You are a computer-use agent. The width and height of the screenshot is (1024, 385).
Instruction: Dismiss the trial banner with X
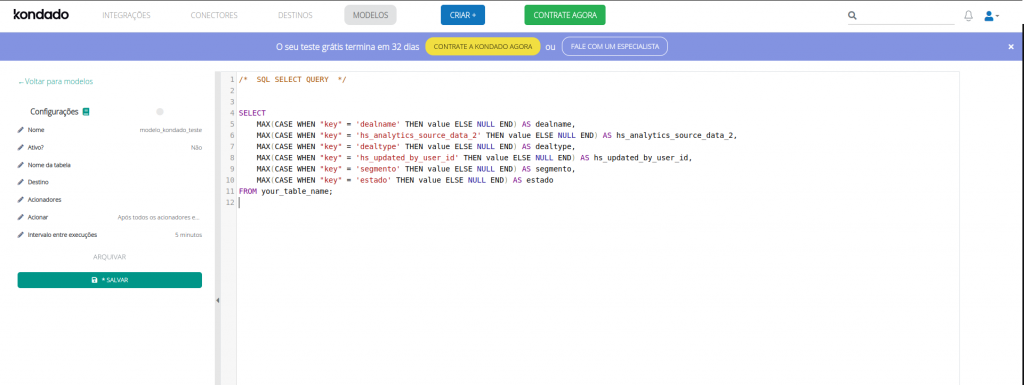click(x=1011, y=47)
